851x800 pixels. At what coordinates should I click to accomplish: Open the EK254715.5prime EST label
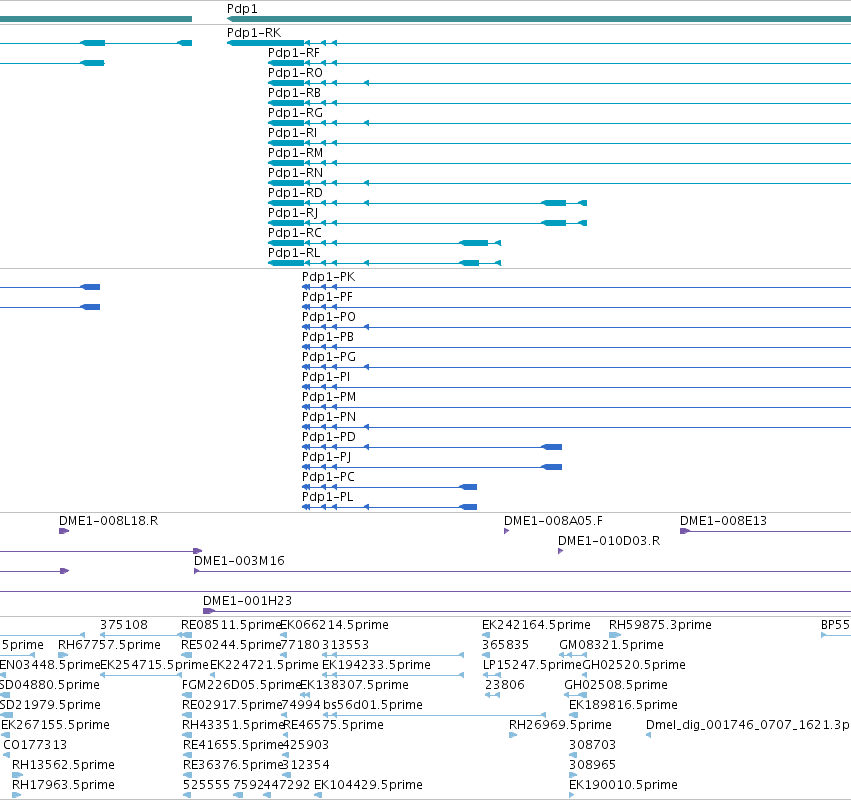click(x=155, y=665)
